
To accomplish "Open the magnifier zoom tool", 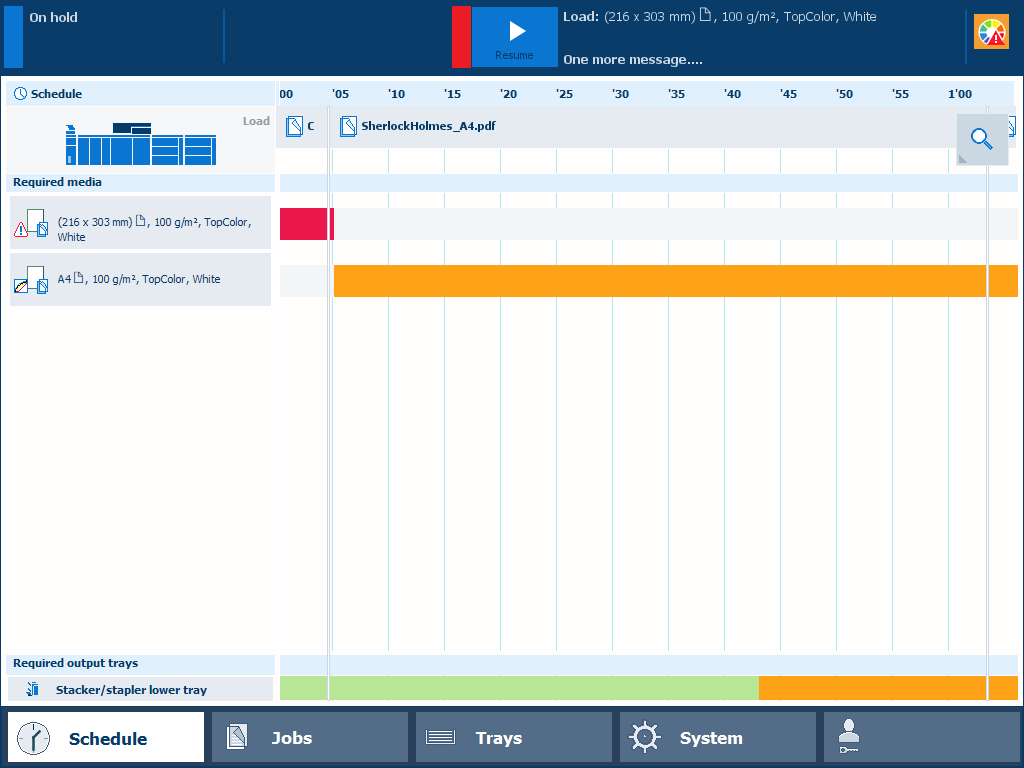I will point(981,139).
